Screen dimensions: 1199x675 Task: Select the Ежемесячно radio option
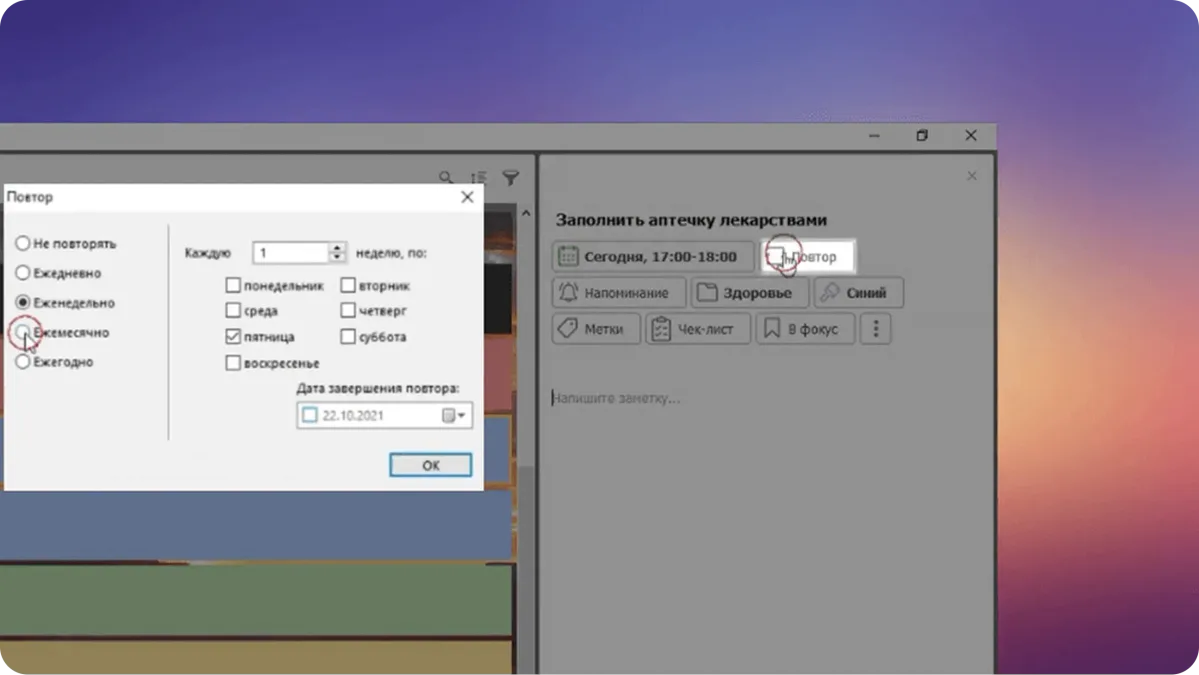click(x=23, y=332)
